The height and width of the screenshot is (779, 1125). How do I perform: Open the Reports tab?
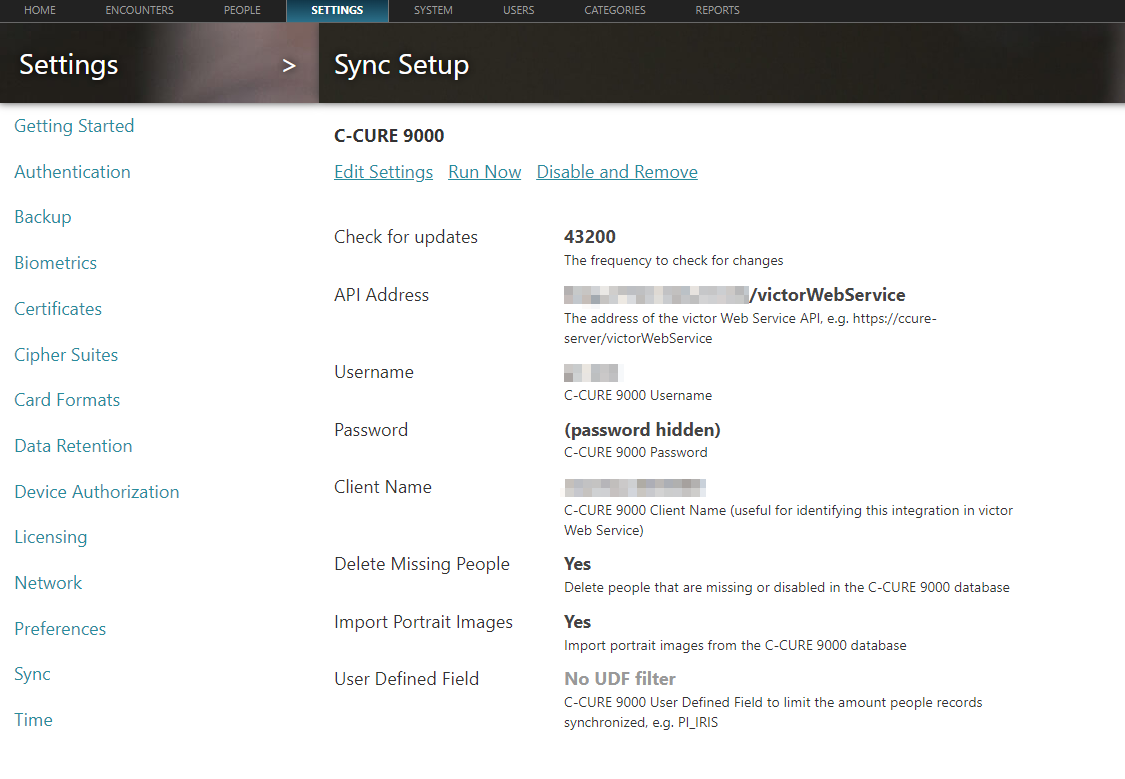coord(717,10)
